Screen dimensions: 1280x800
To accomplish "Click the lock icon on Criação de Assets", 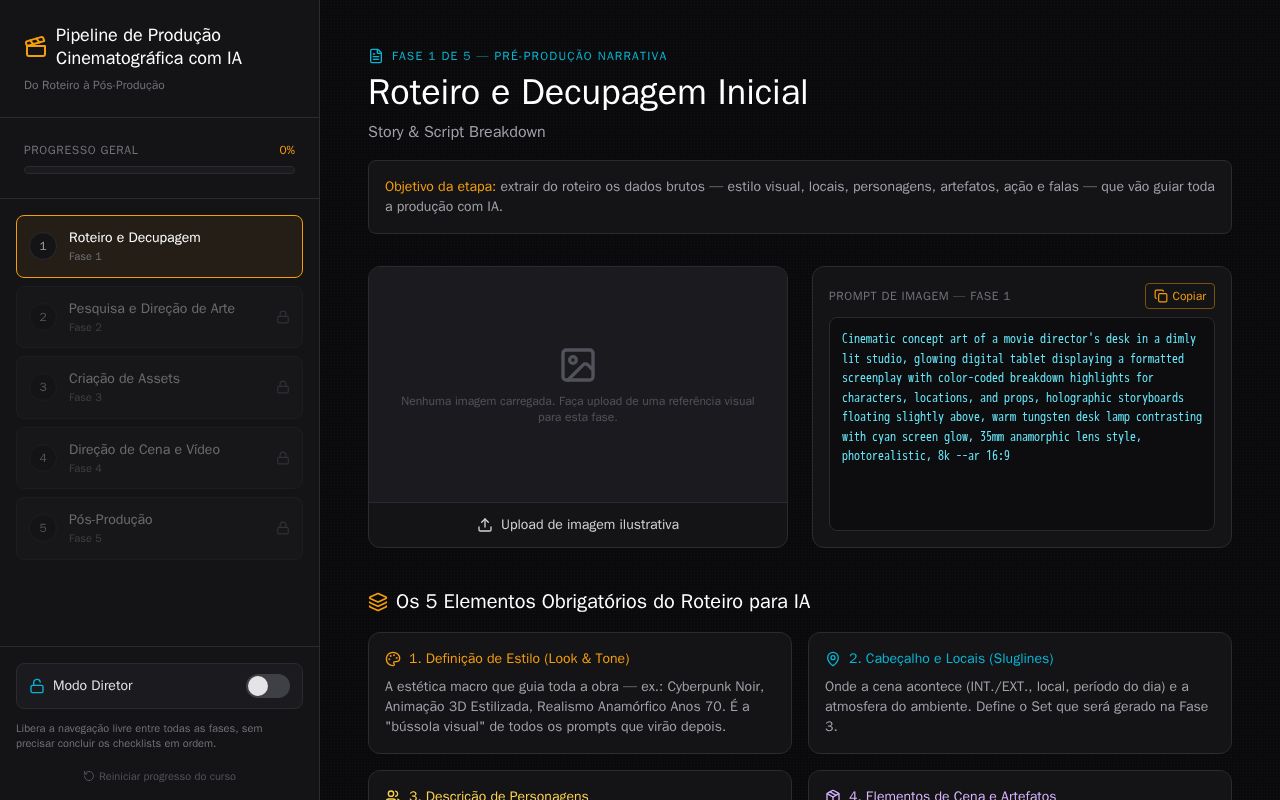I will click(283, 387).
